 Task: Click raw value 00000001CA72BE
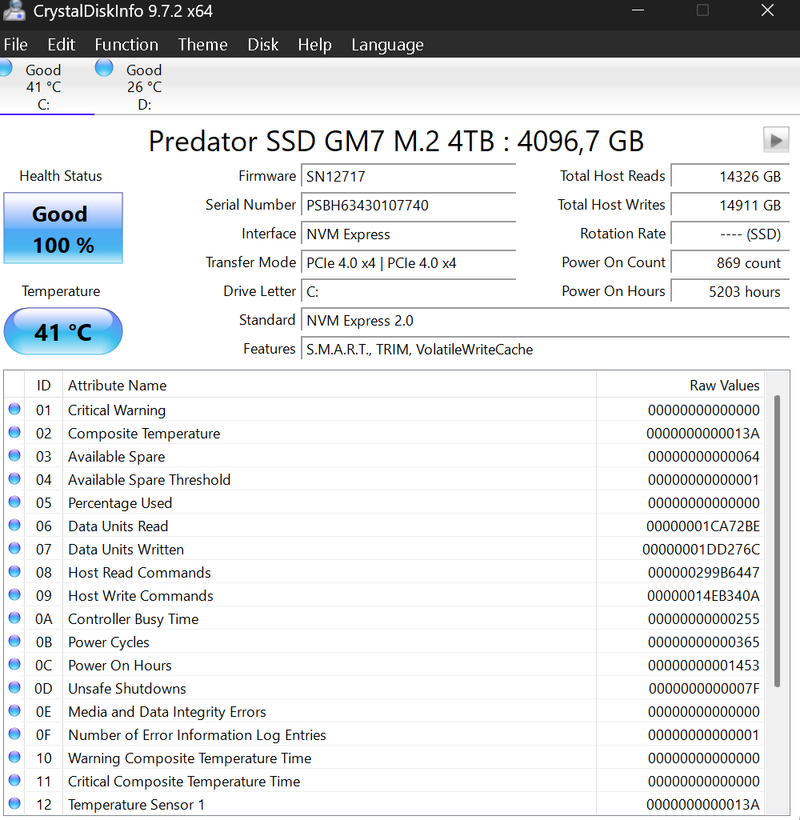[x=703, y=526]
